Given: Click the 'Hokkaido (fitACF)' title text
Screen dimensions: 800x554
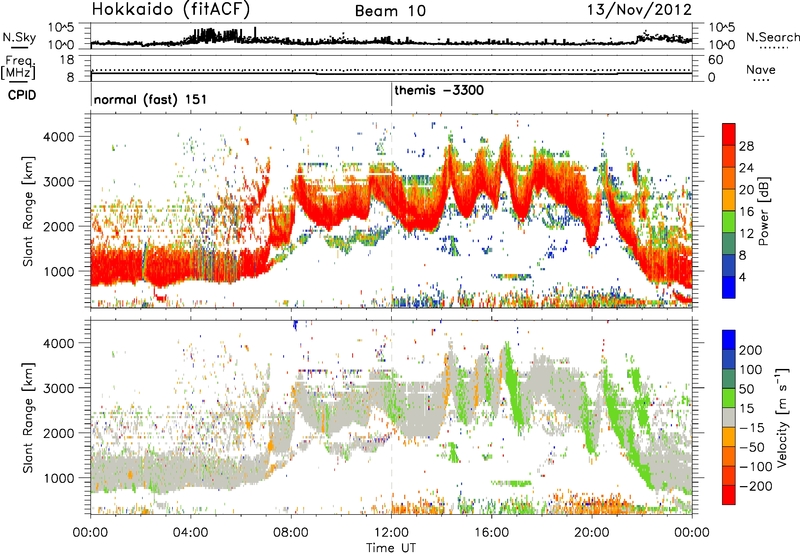Looking at the screenshot, I should (170, 10).
